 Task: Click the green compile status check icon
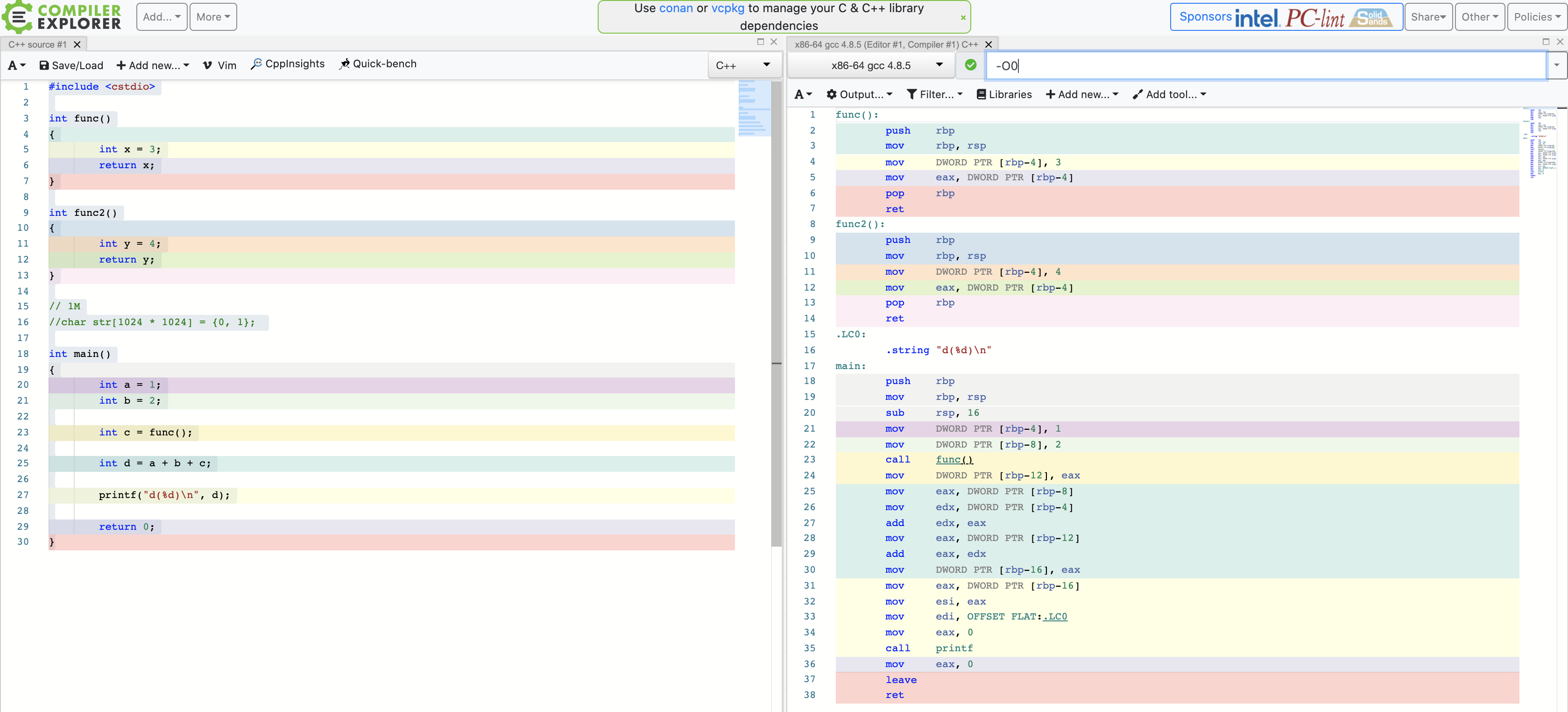click(970, 65)
